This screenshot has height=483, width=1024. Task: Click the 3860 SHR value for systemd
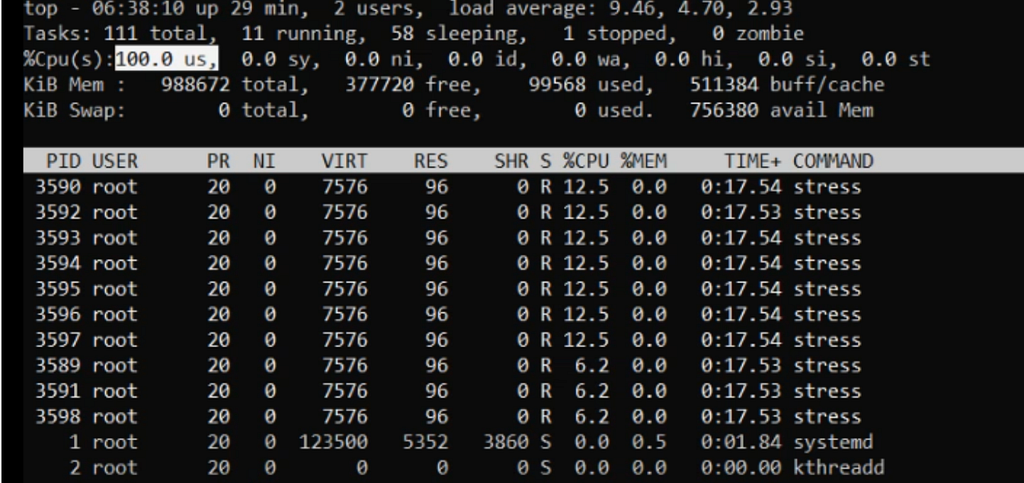(x=506, y=442)
